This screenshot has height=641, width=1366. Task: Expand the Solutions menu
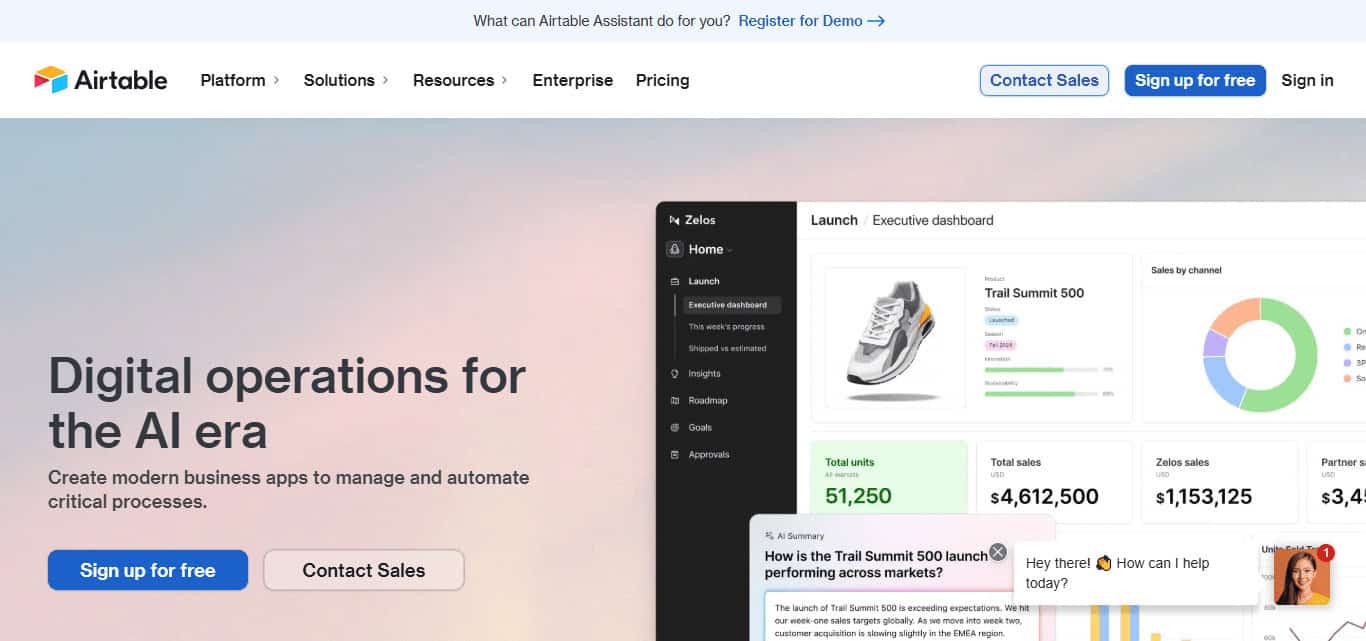(346, 80)
